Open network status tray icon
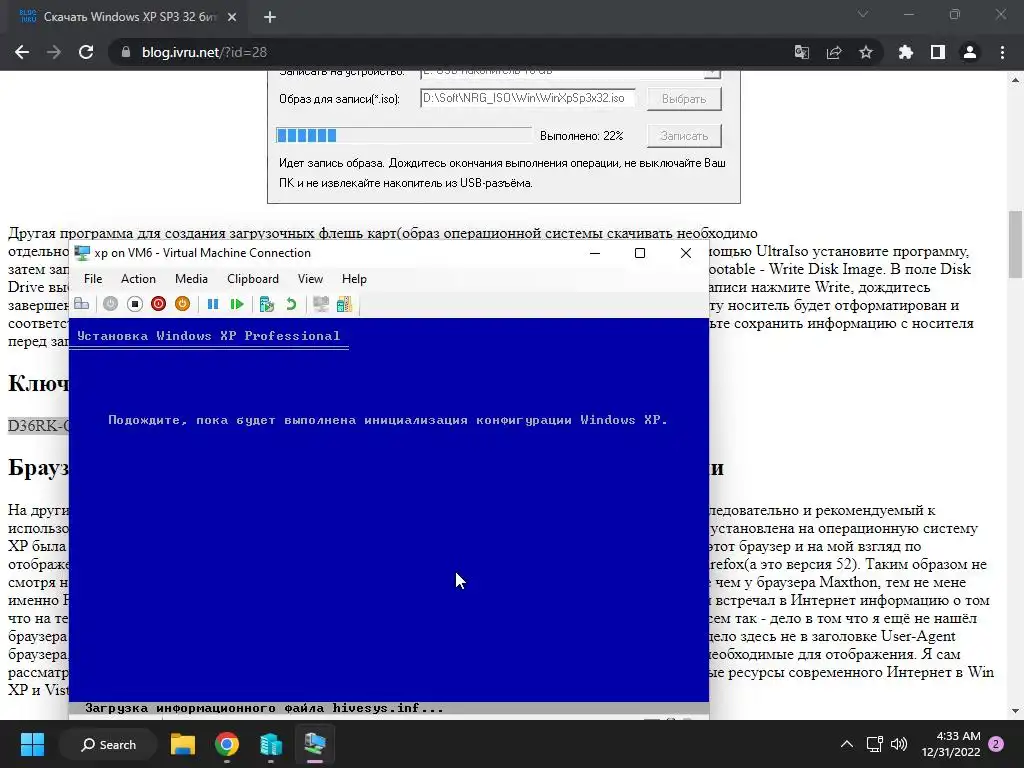 coord(874,744)
